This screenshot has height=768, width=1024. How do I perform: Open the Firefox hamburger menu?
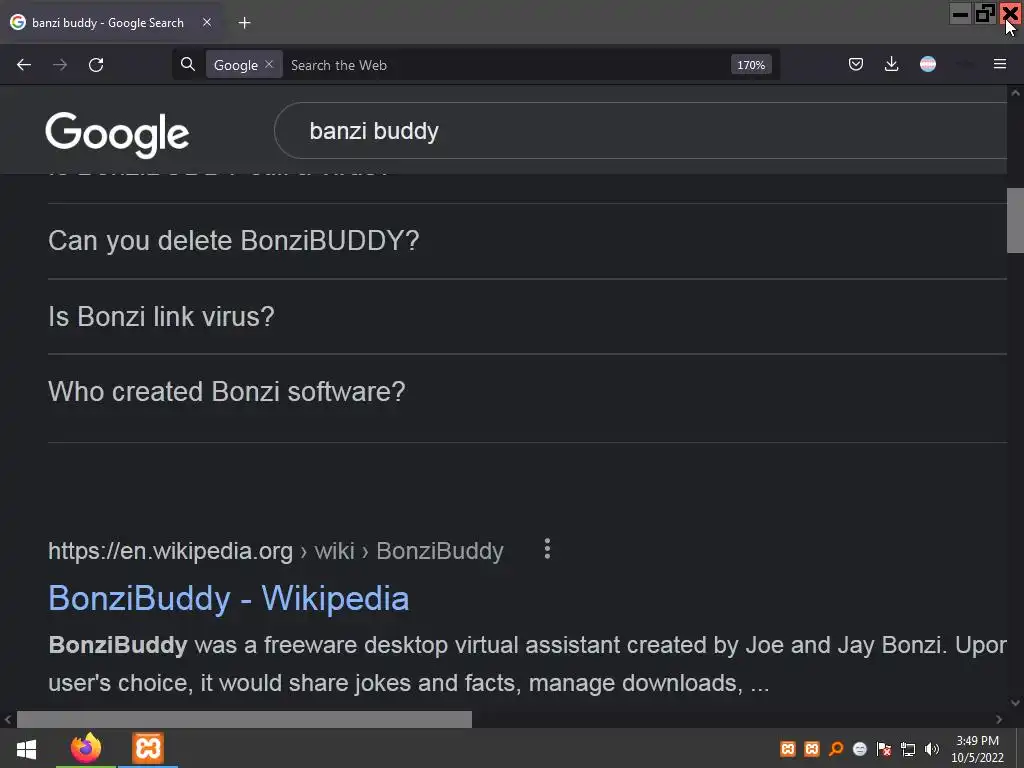click(x=999, y=64)
